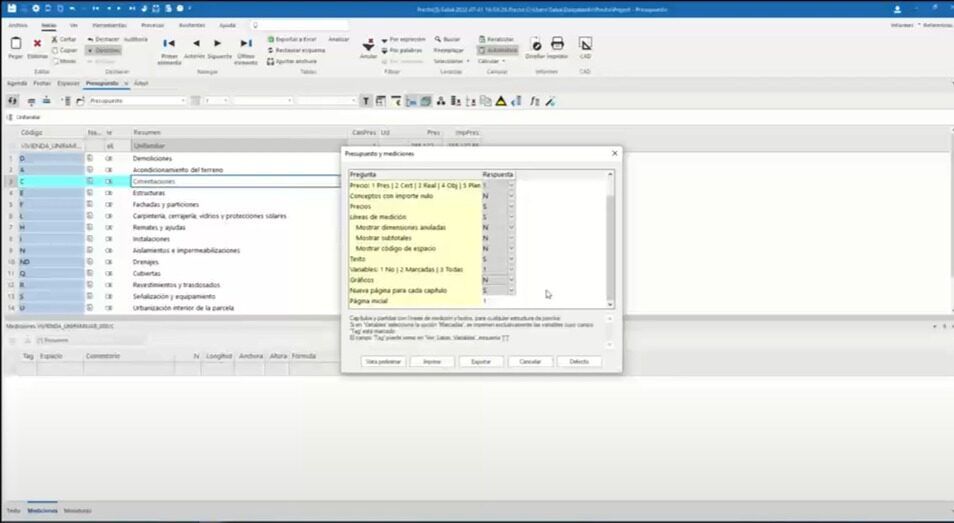Click the Vista preliminar button
The width and height of the screenshot is (954, 523).
385,361
